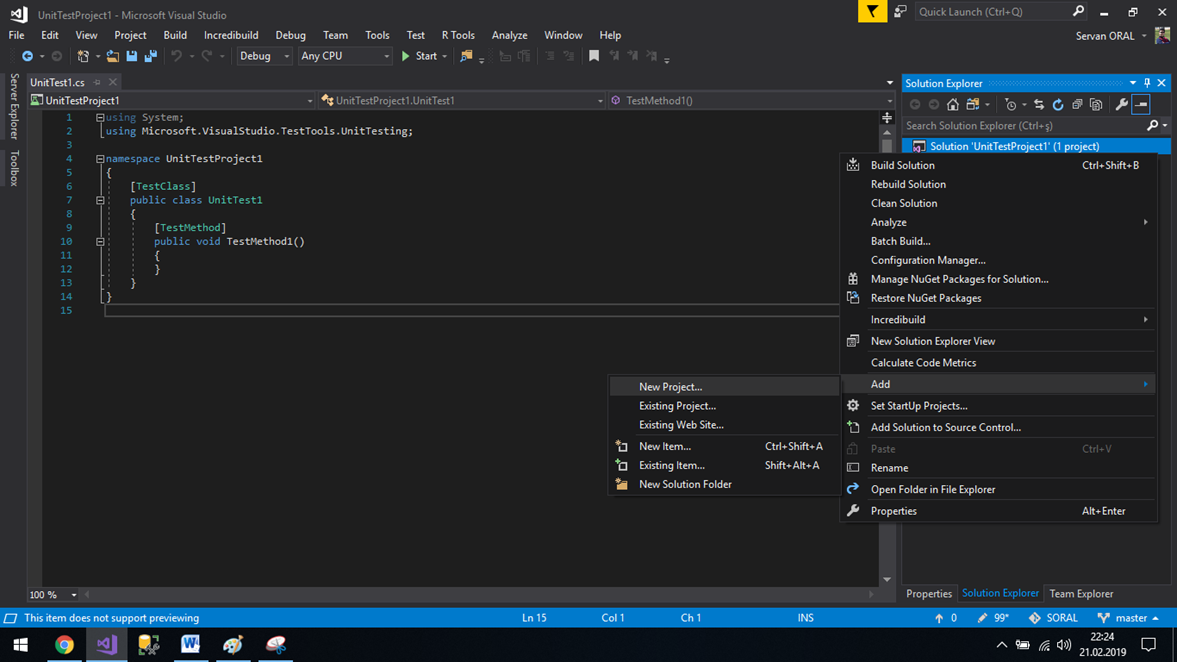The height and width of the screenshot is (662, 1177).
Task: Open the Feedback flag icon in the title bar
Action: pos(872,11)
